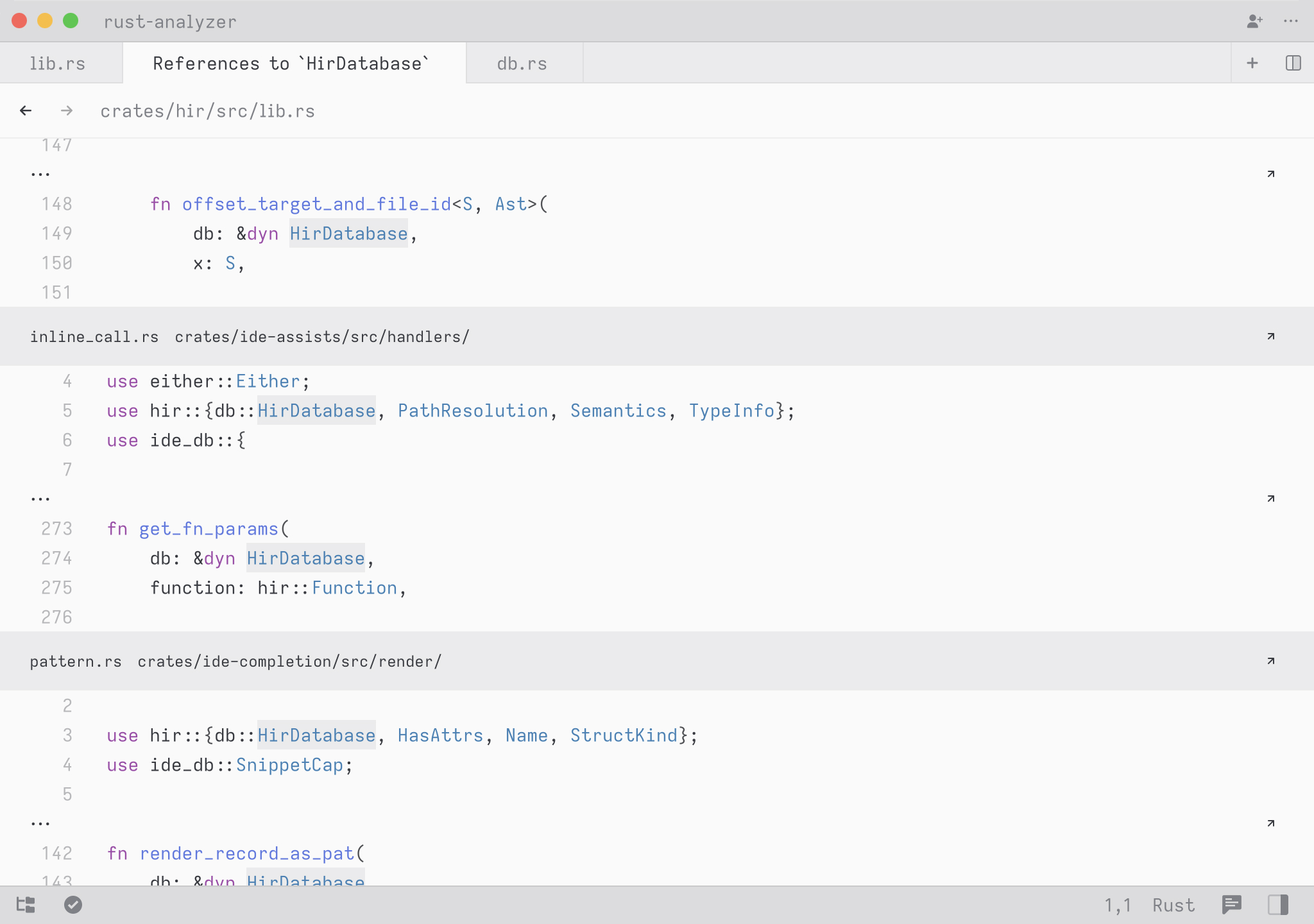Toggle the chat panel icon
1314x924 pixels.
tap(1231, 905)
